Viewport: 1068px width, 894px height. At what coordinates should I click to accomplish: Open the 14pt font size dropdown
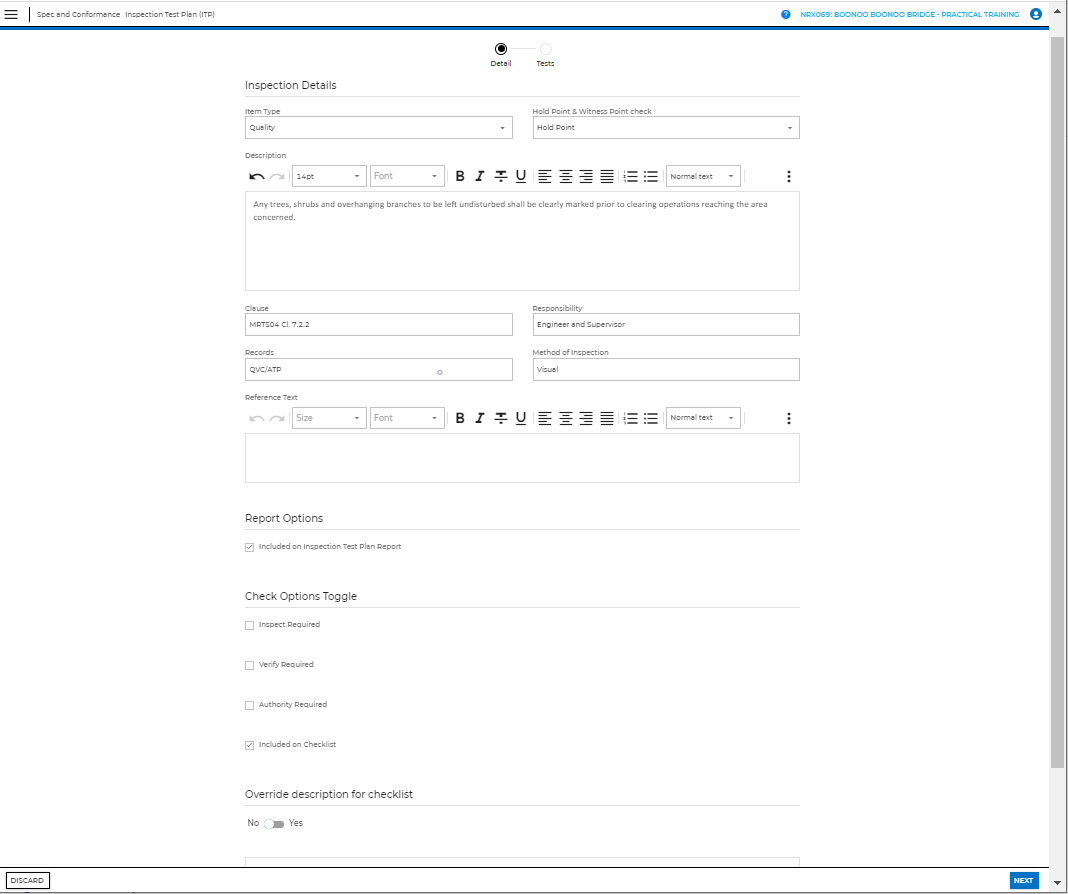pyautogui.click(x=329, y=177)
